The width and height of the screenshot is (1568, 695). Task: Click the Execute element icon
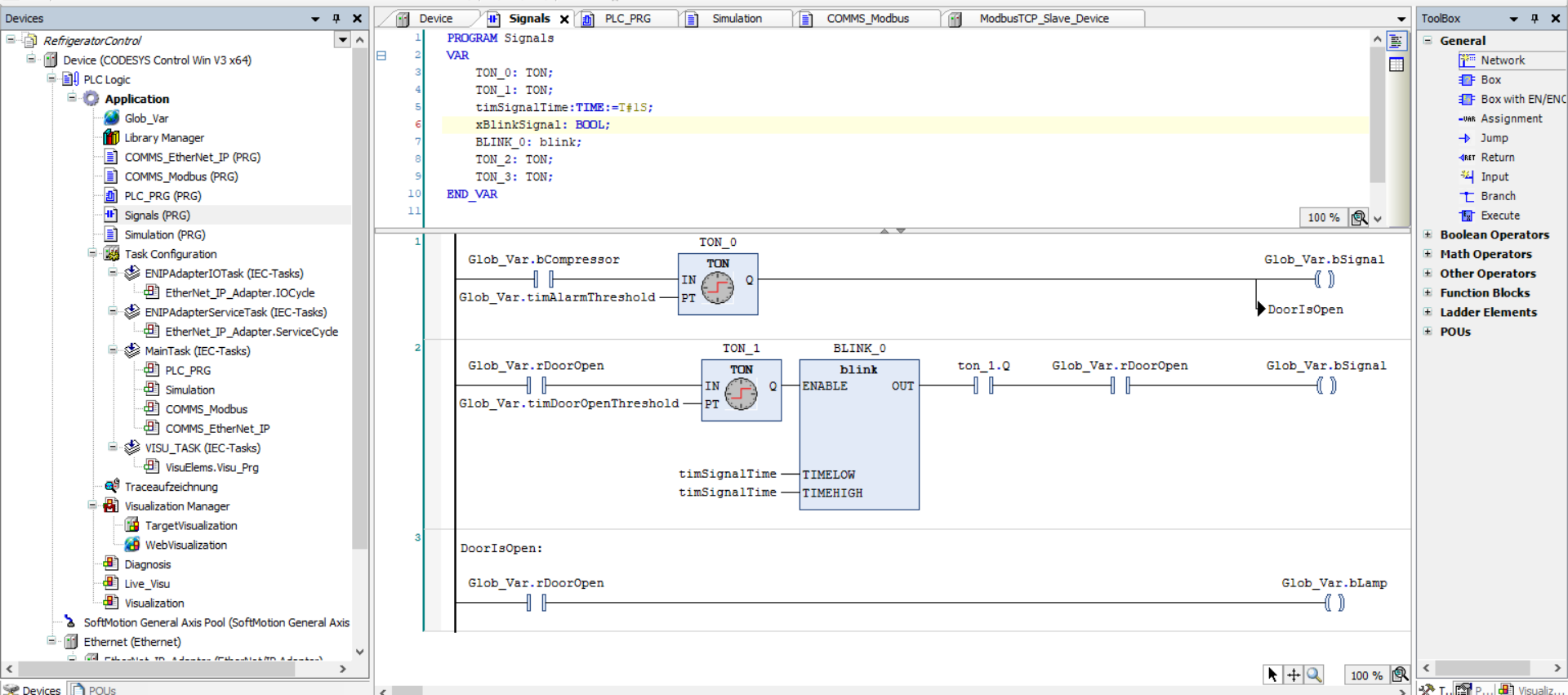[x=1468, y=216]
